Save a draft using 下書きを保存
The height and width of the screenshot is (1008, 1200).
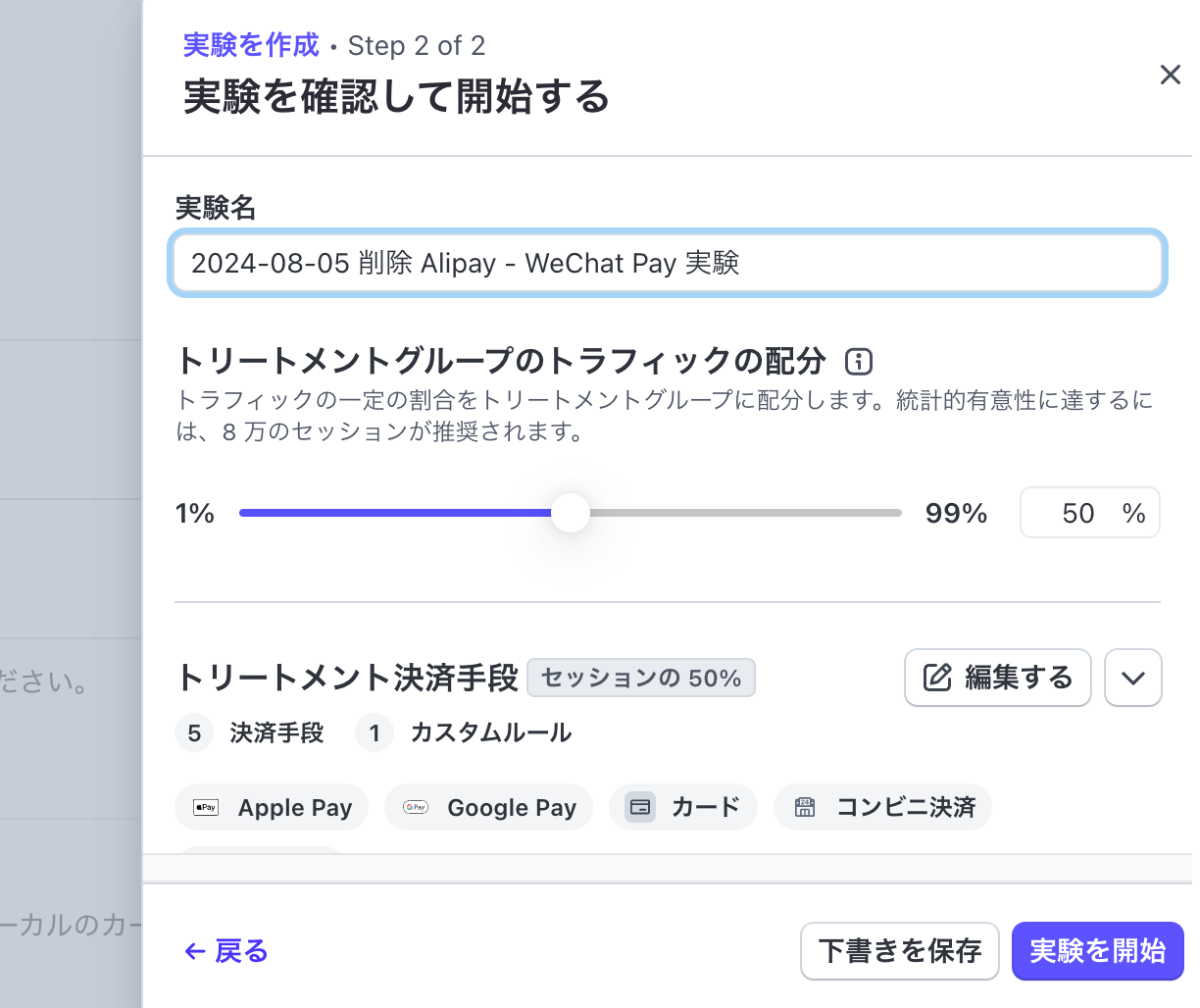899,951
